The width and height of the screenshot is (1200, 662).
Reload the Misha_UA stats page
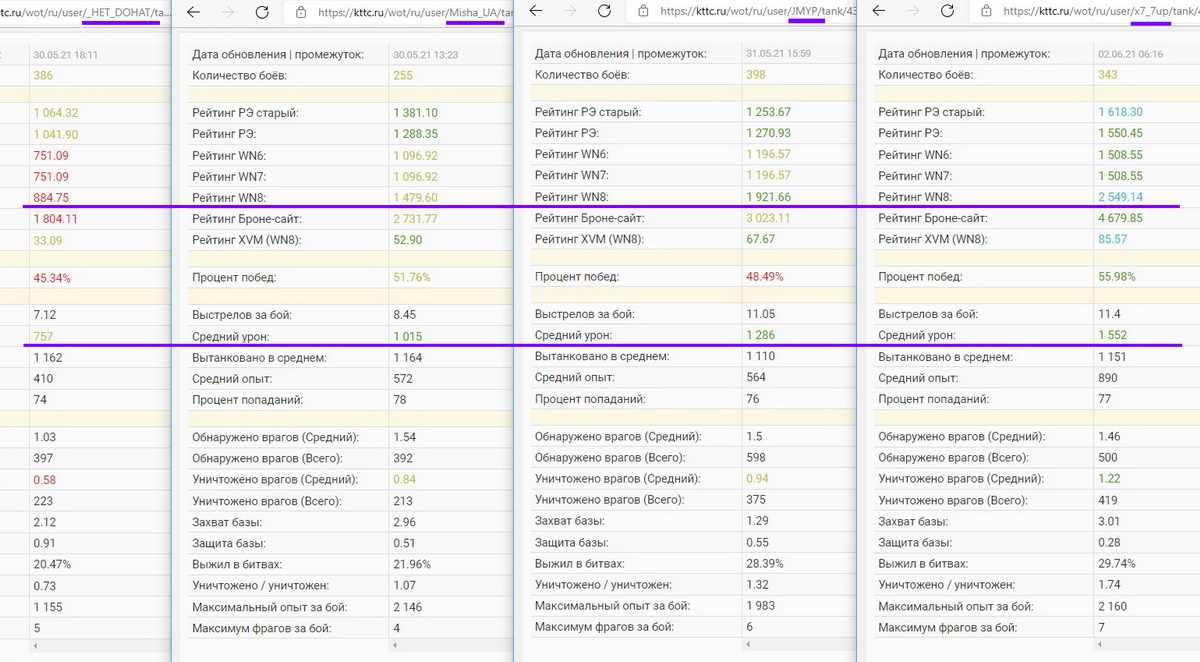[x=262, y=13]
